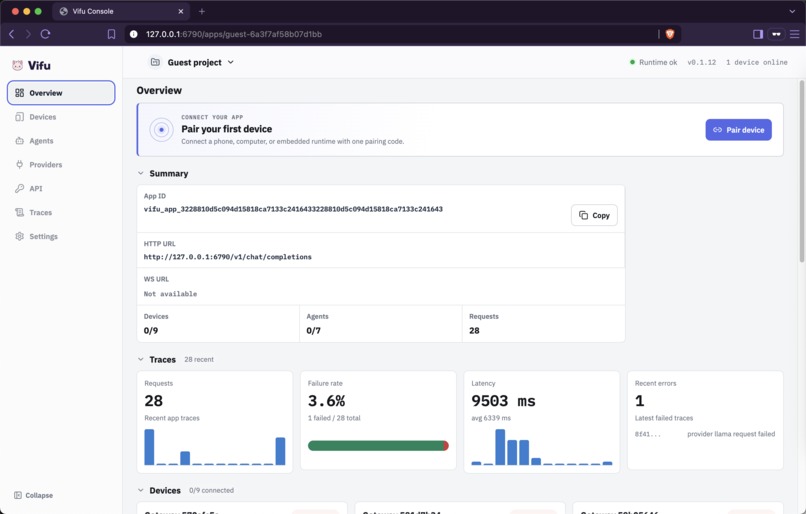Open the Settings page in sidebar
This screenshot has height=514, width=806.
pyautogui.click(x=61, y=236)
